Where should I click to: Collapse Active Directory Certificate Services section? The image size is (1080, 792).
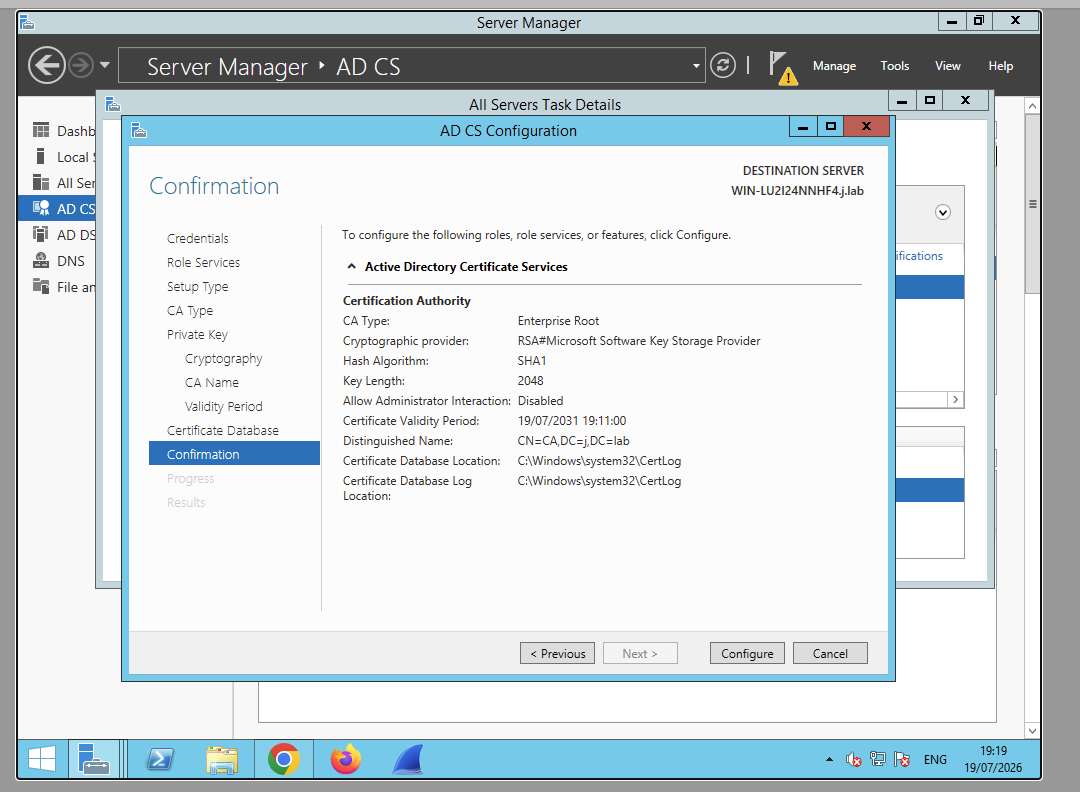(352, 267)
